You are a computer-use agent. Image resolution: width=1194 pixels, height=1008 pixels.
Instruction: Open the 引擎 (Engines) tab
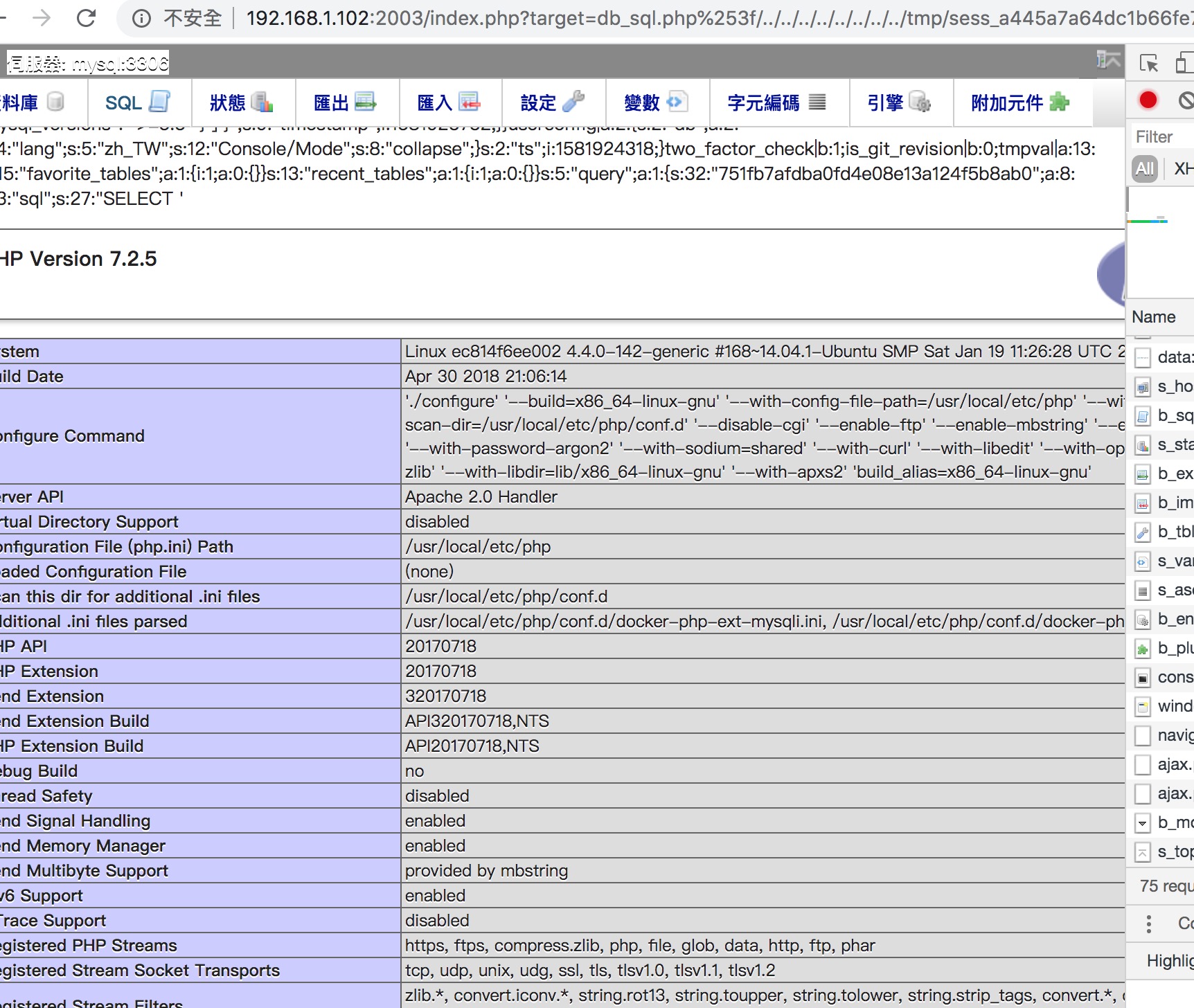900,102
